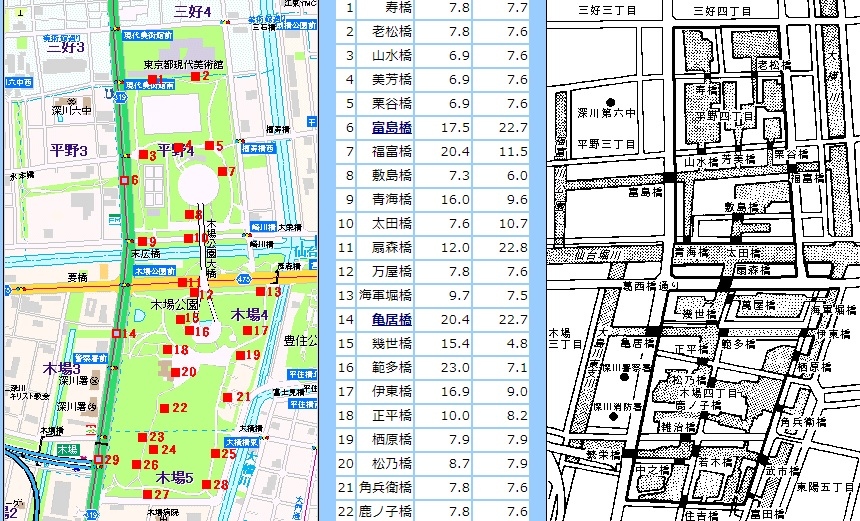Click red marker number 19
This screenshot has height=521, width=860.
pyautogui.click(x=241, y=355)
